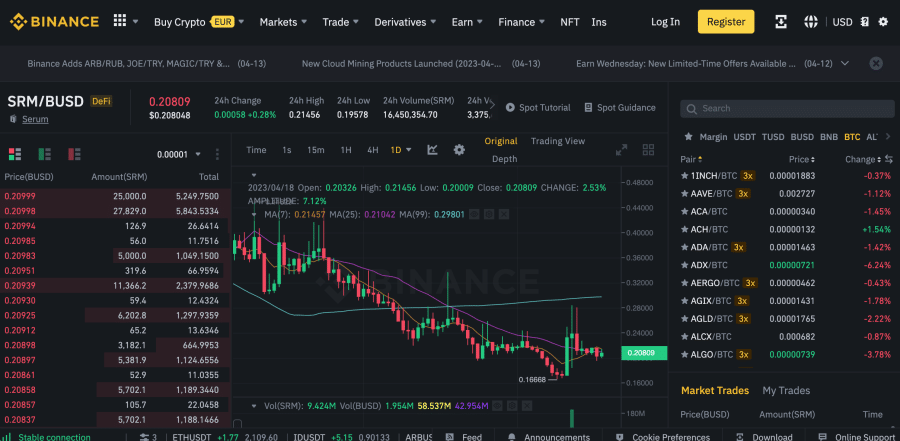The image size is (900, 441).
Task: Open chart technical indicators icon
Action: click(x=433, y=150)
